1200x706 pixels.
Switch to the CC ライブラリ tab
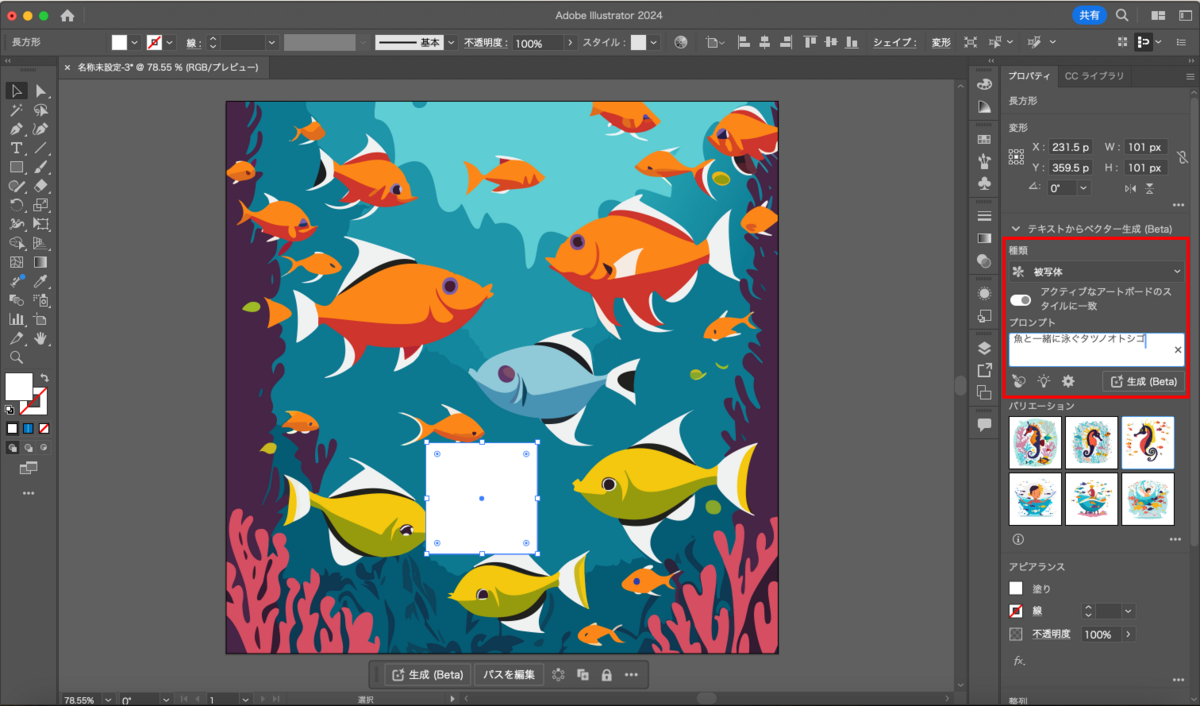point(1094,76)
